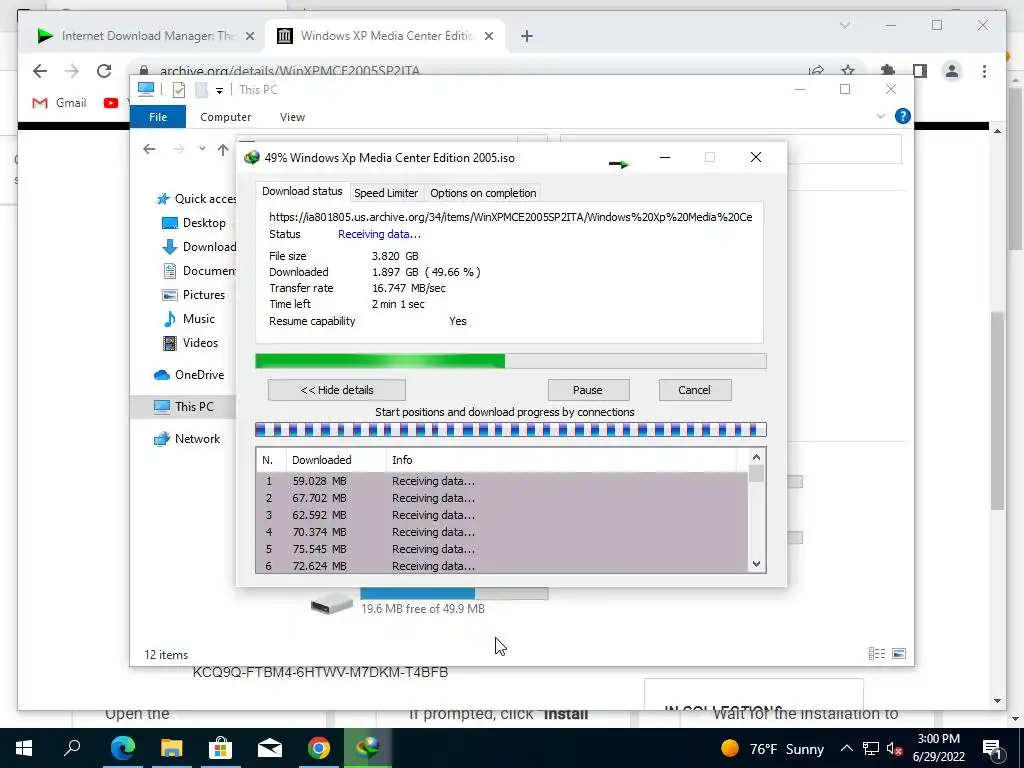Toggle the Chrome side panel icon
The image size is (1024, 768).
coord(920,71)
